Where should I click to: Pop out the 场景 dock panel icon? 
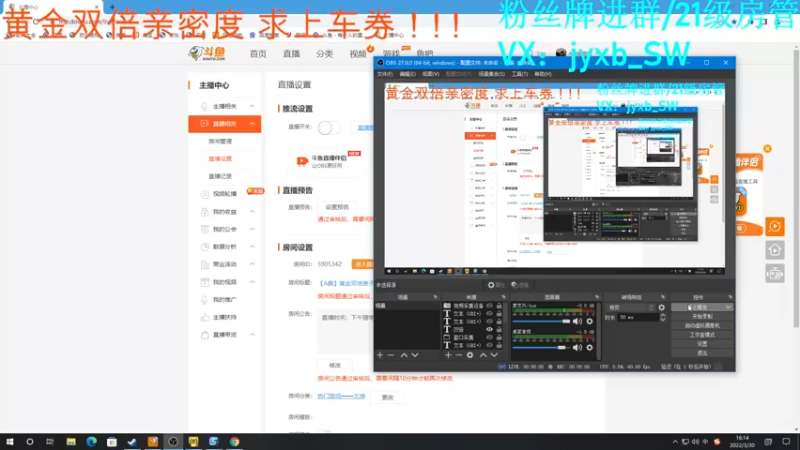coord(435,297)
